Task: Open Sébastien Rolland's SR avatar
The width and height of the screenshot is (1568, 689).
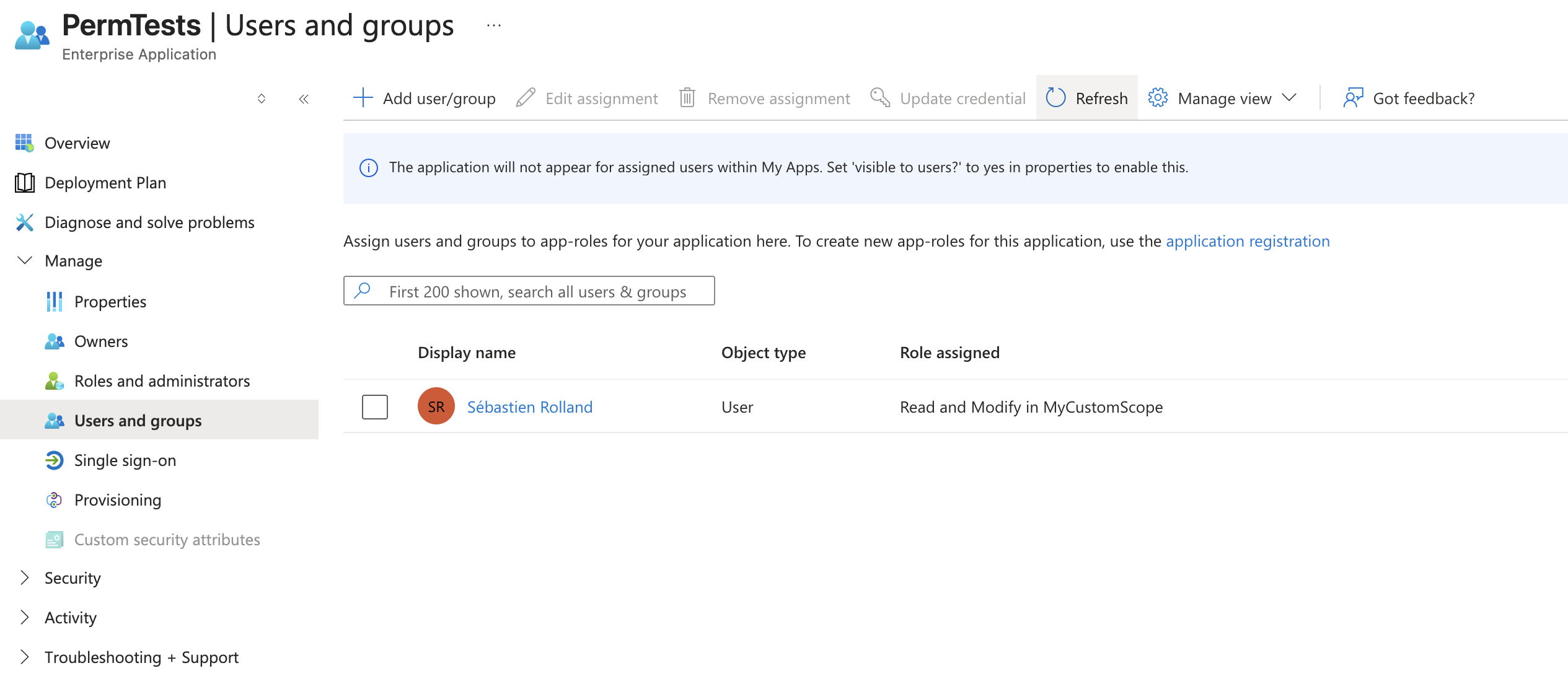Action: 436,406
